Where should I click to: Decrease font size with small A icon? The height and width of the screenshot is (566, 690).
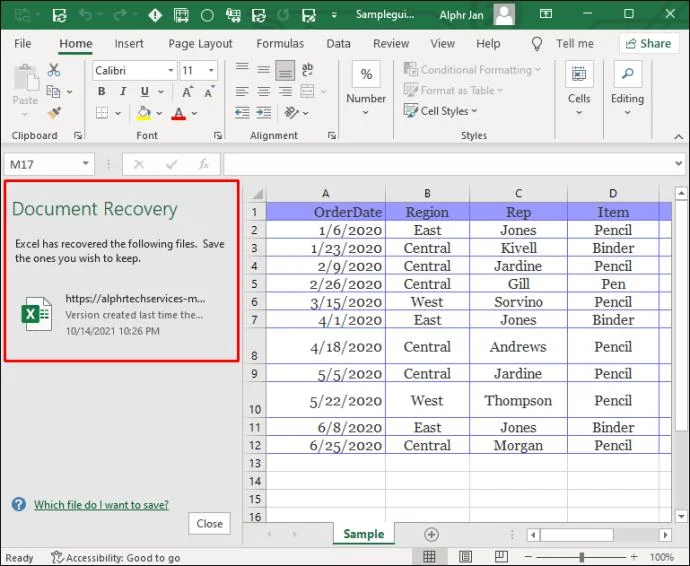(209, 92)
